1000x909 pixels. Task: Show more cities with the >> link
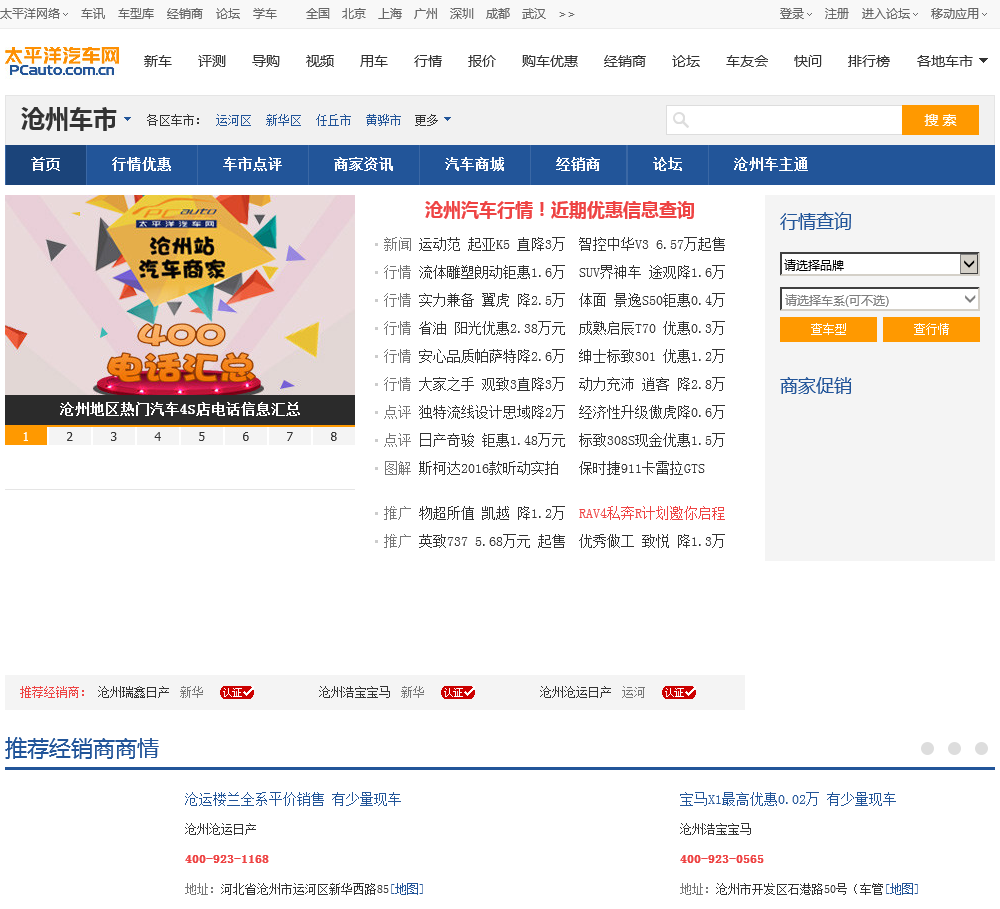click(x=566, y=14)
